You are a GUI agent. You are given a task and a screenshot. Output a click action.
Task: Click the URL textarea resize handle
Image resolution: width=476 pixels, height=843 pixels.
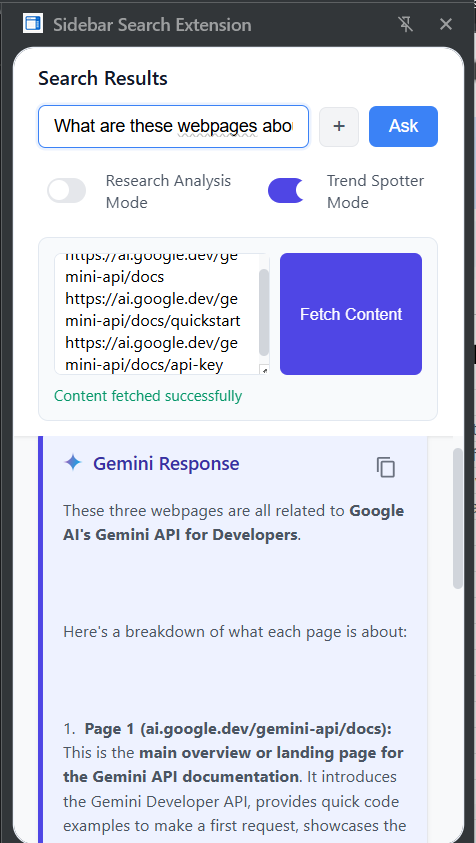pyautogui.click(x=264, y=370)
